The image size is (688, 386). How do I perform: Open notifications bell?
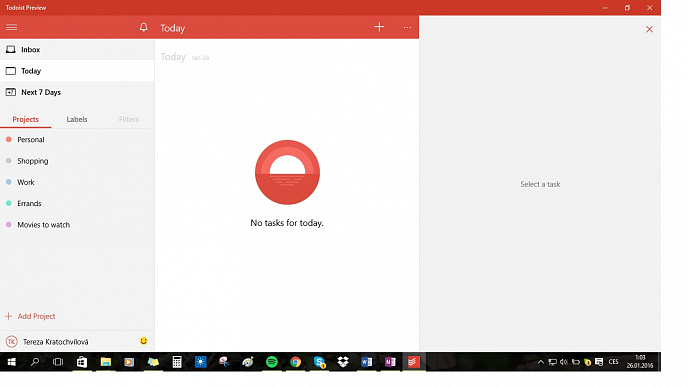143,27
